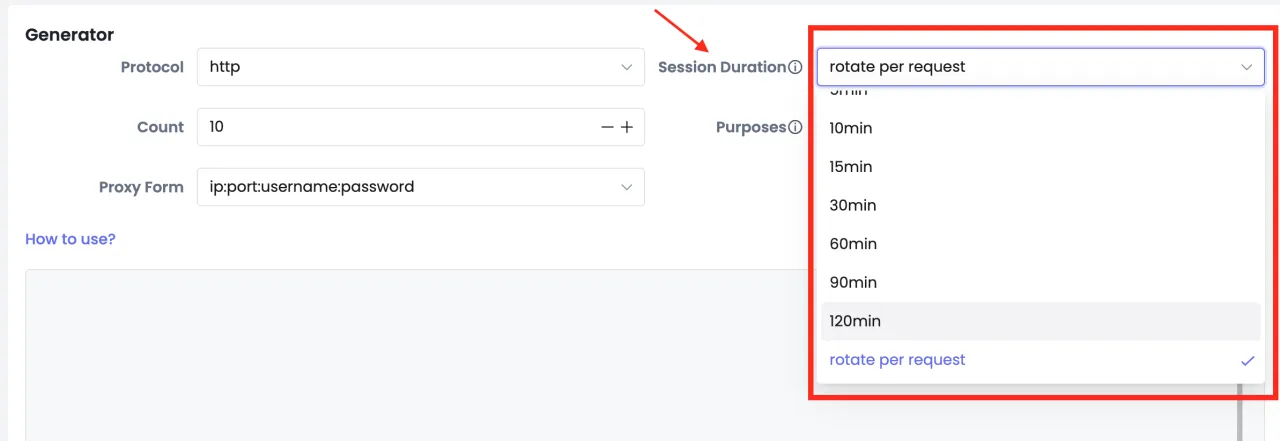This screenshot has width=1280, height=441.
Task: Pick the 30min option
Action: tap(853, 205)
